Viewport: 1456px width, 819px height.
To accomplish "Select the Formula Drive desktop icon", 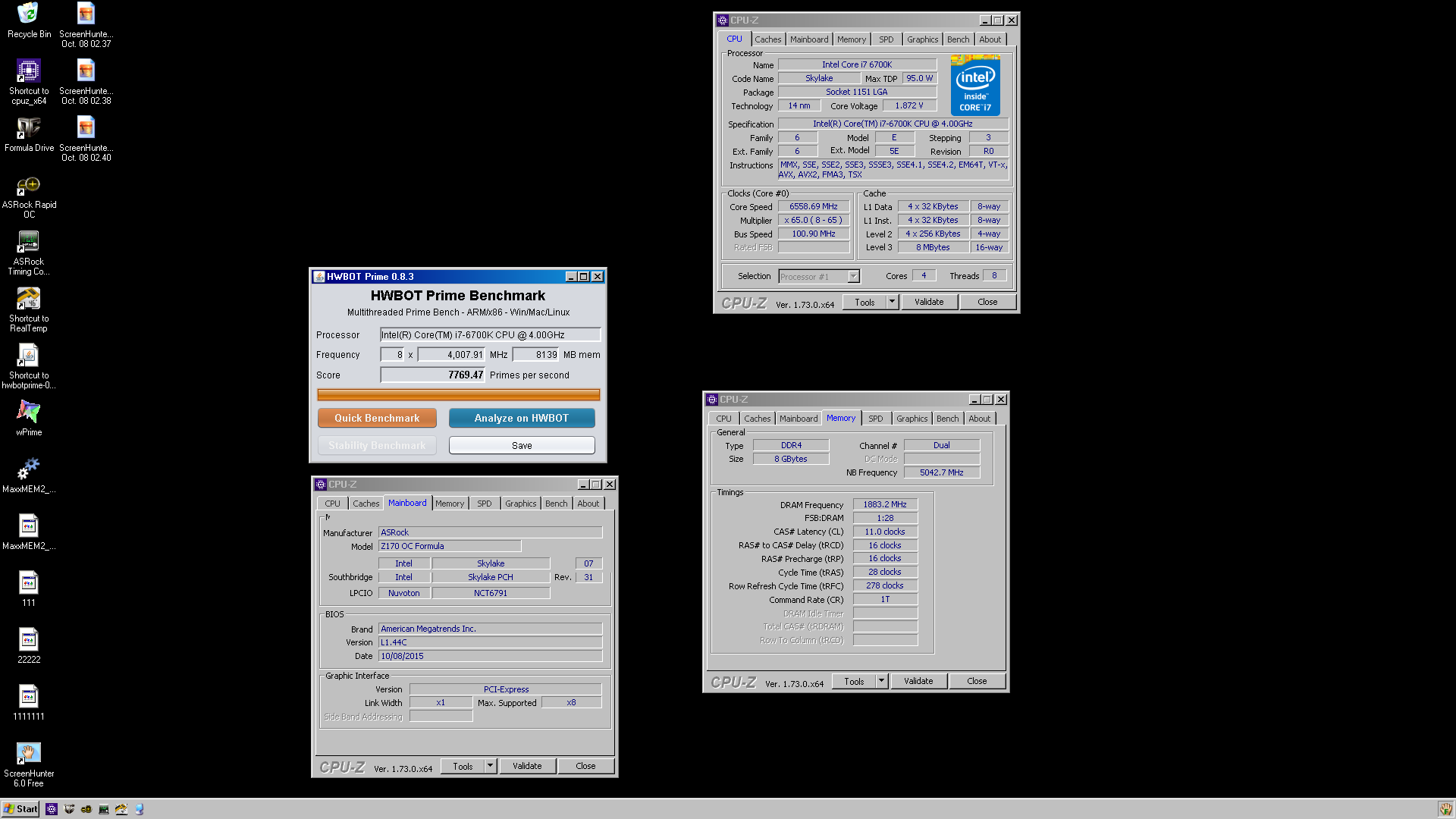I will [x=29, y=133].
